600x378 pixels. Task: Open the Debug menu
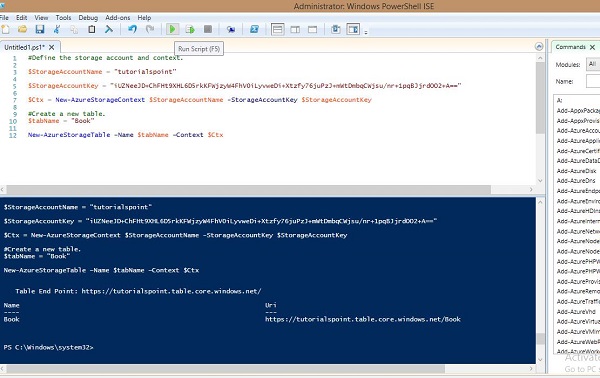88,18
